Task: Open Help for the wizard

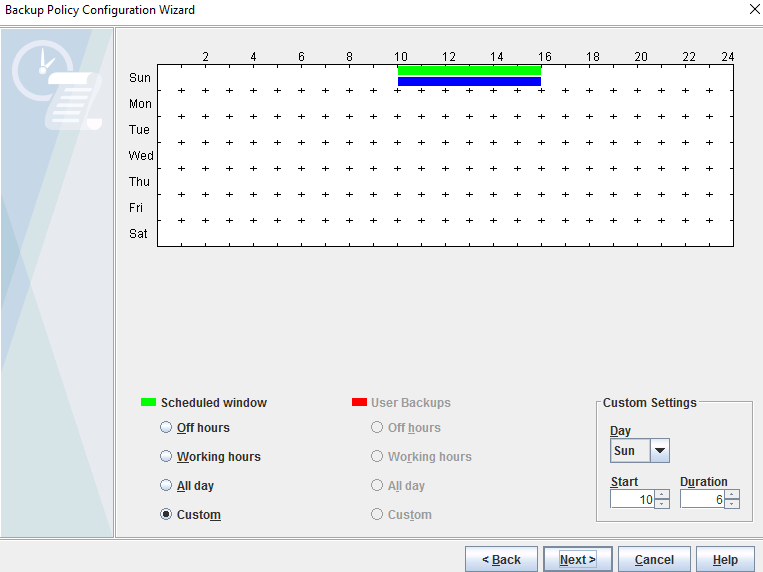Action: pos(725,559)
